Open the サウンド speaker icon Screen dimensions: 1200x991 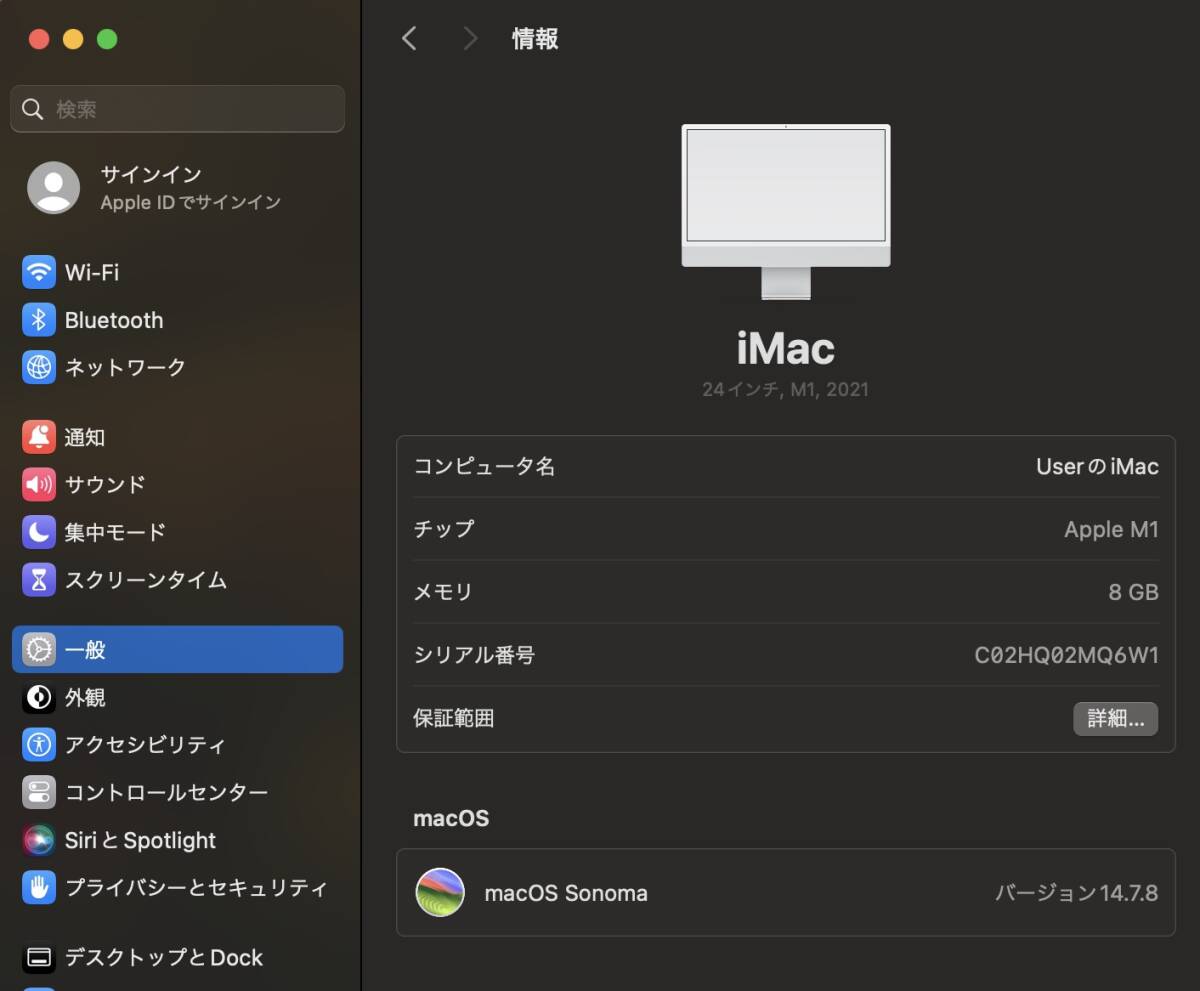[x=39, y=485]
